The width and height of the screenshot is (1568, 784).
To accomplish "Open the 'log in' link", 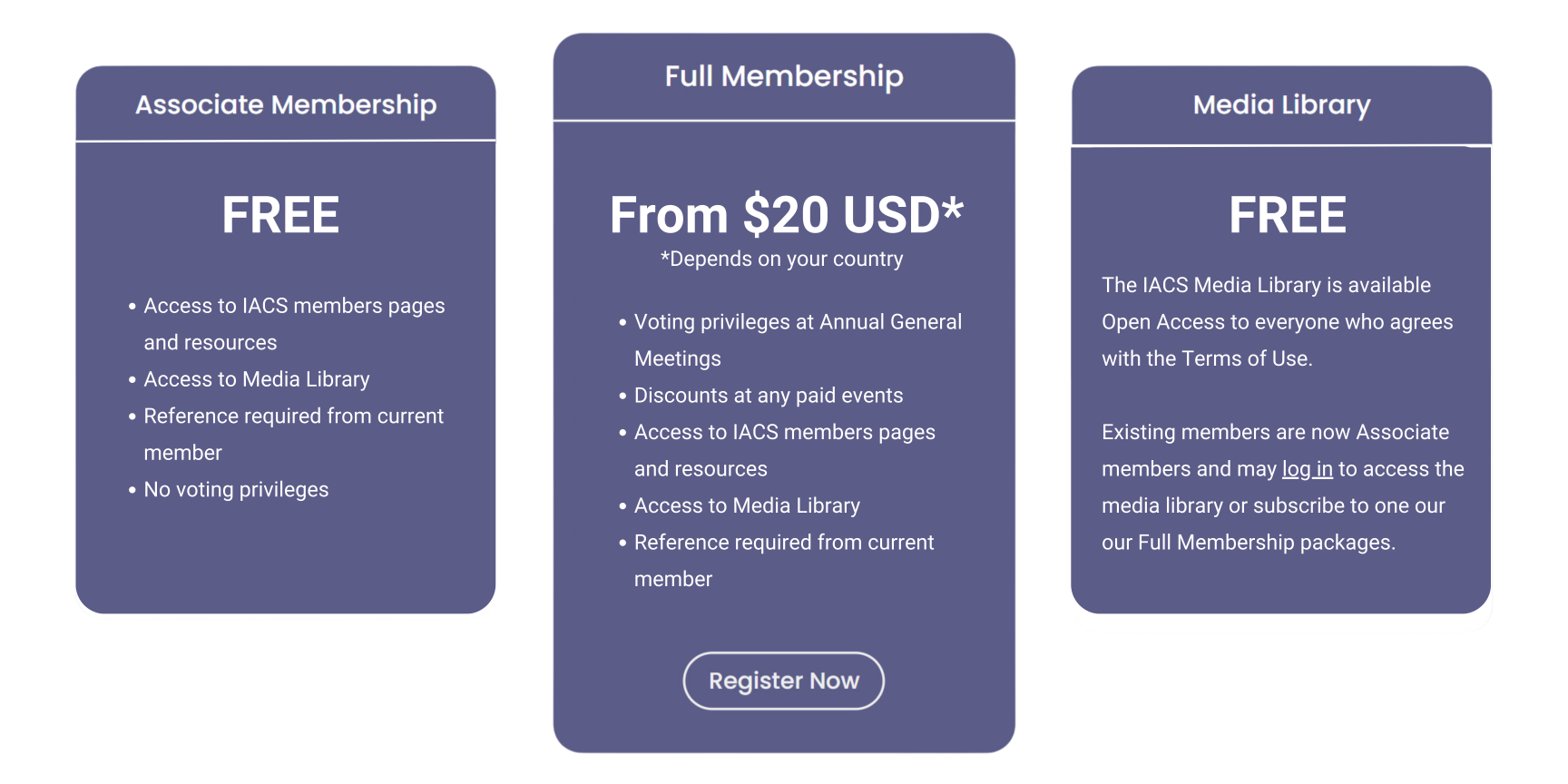I will (x=1307, y=469).
